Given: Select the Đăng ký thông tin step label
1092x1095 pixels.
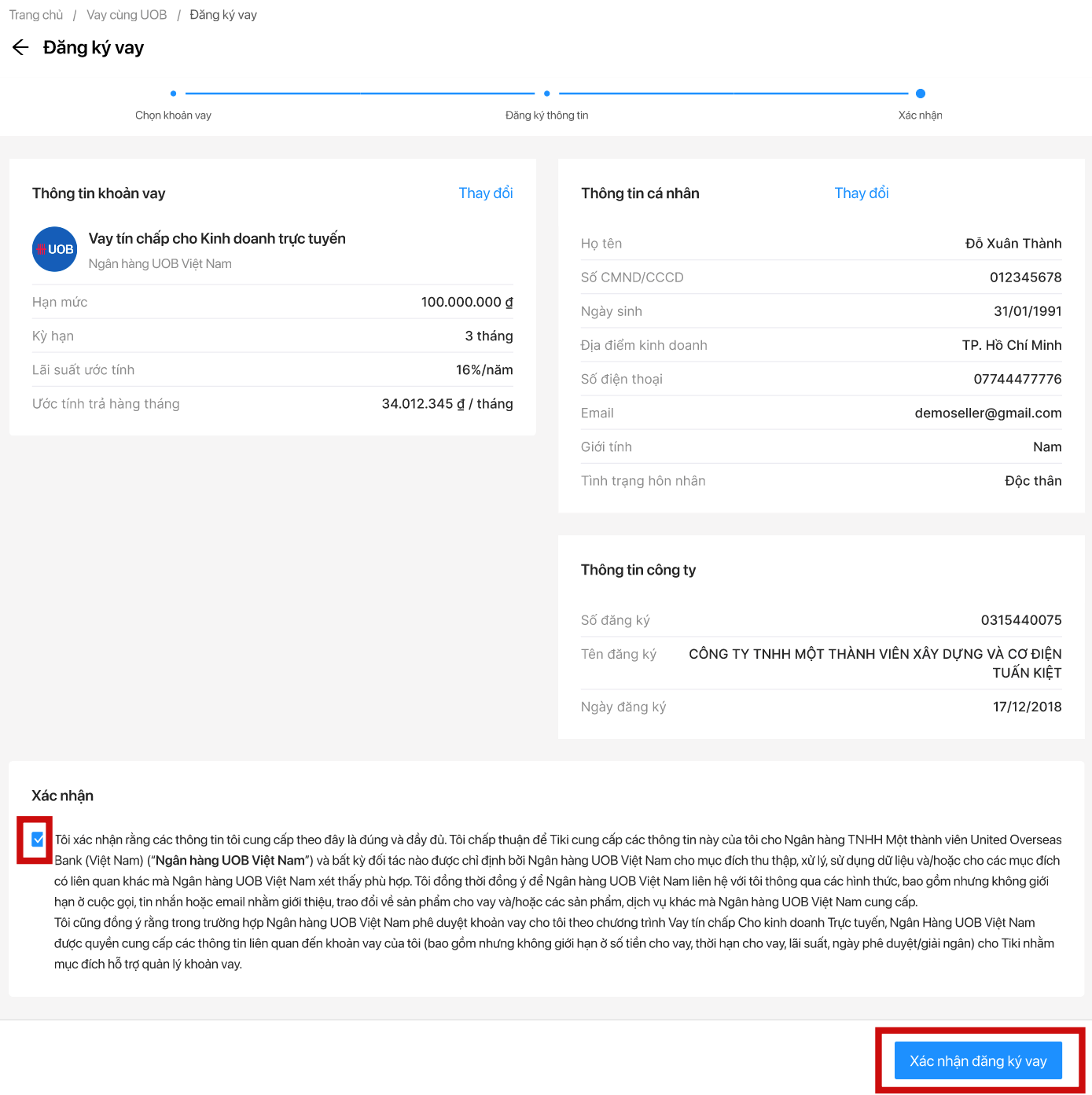Looking at the screenshot, I should (x=546, y=116).
